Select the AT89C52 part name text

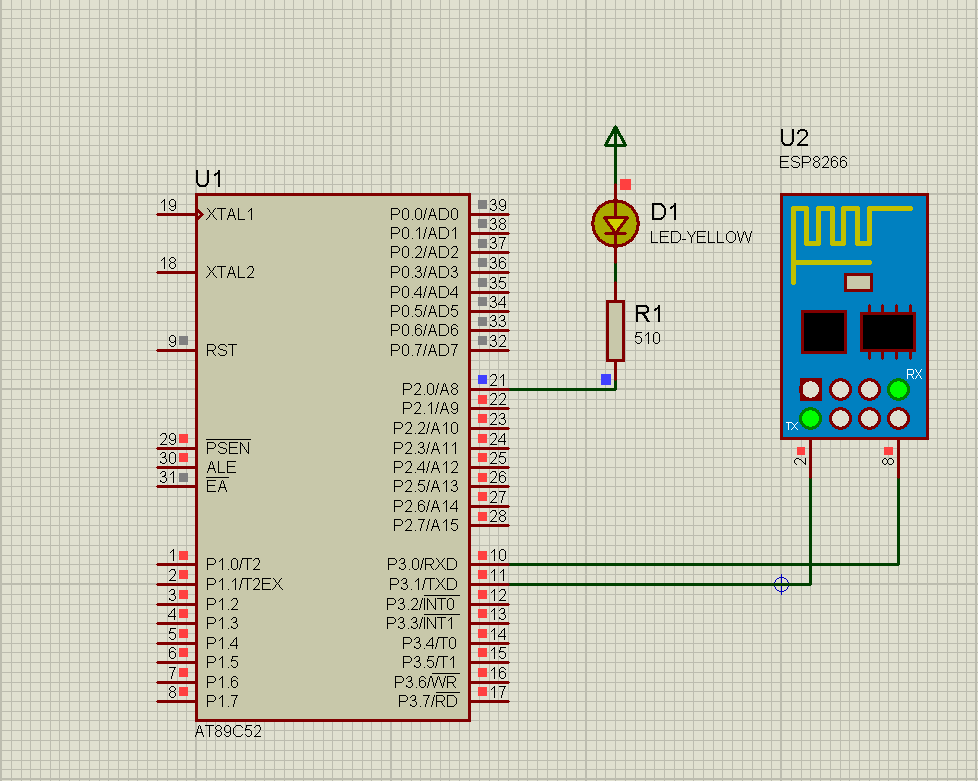(228, 731)
